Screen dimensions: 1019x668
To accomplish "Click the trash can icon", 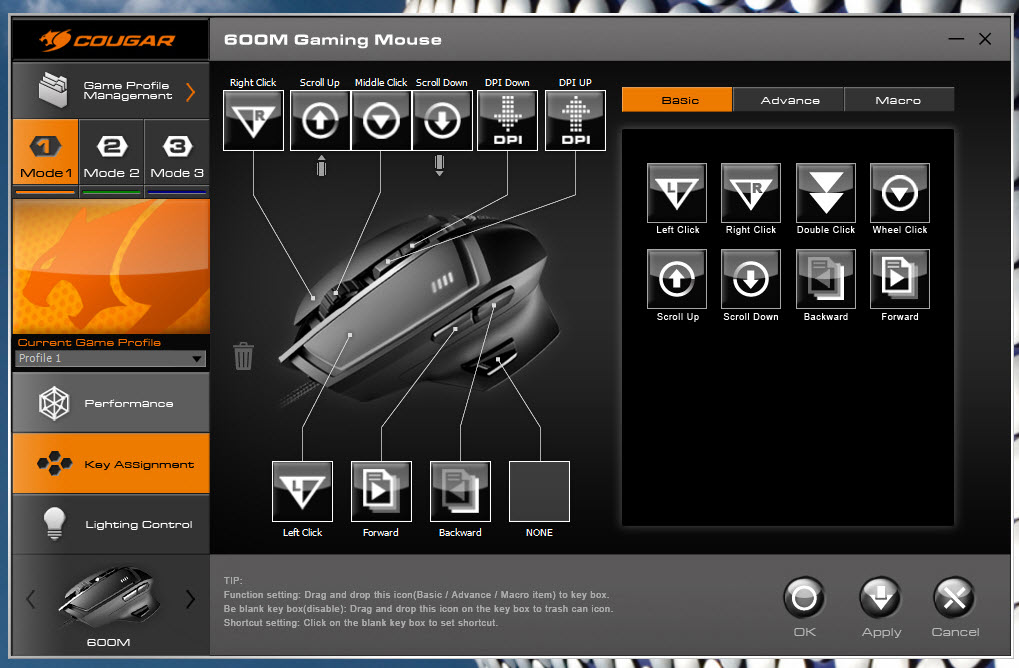I will coord(243,356).
